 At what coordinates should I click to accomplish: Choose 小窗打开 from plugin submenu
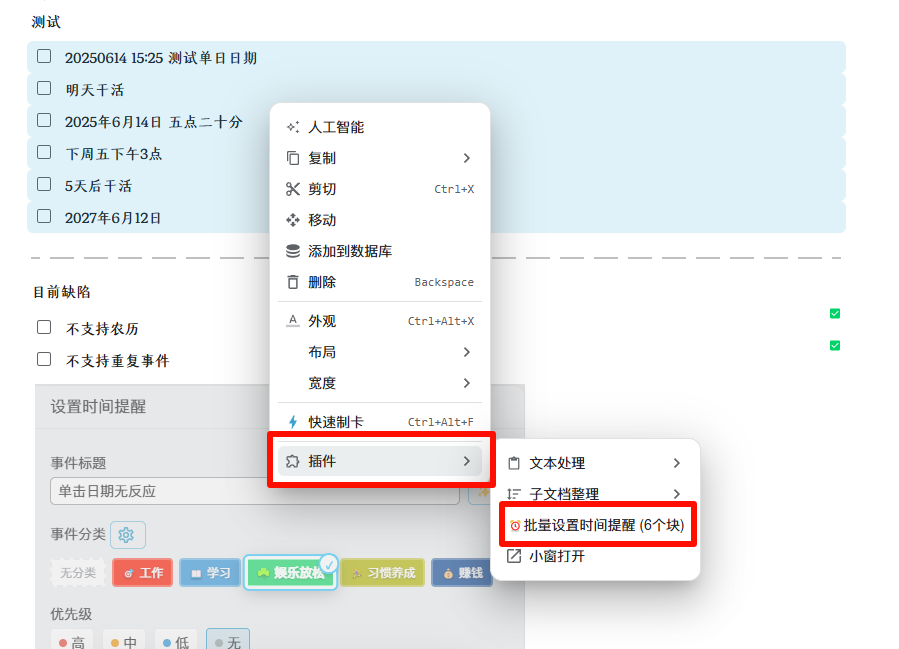click(556, 556)
